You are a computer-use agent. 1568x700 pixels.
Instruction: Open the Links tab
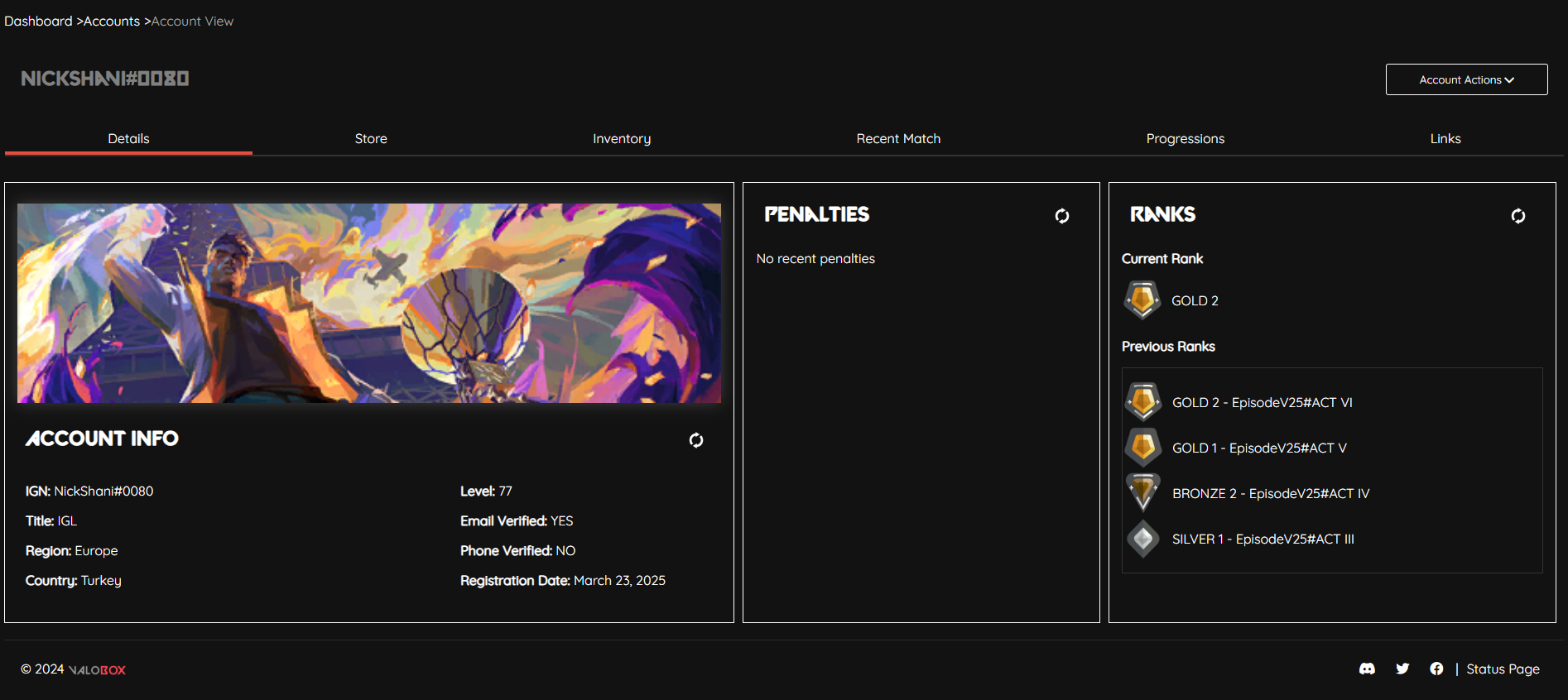pos(1445,138)
